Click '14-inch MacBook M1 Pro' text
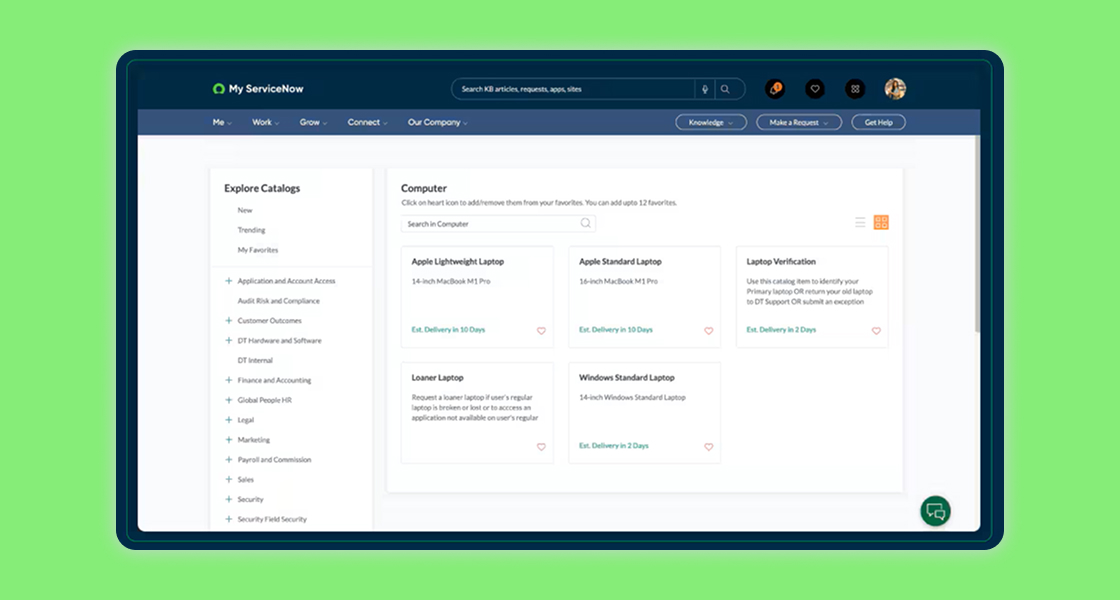The width and height of the screenshot is (1120, 600). 451,281
